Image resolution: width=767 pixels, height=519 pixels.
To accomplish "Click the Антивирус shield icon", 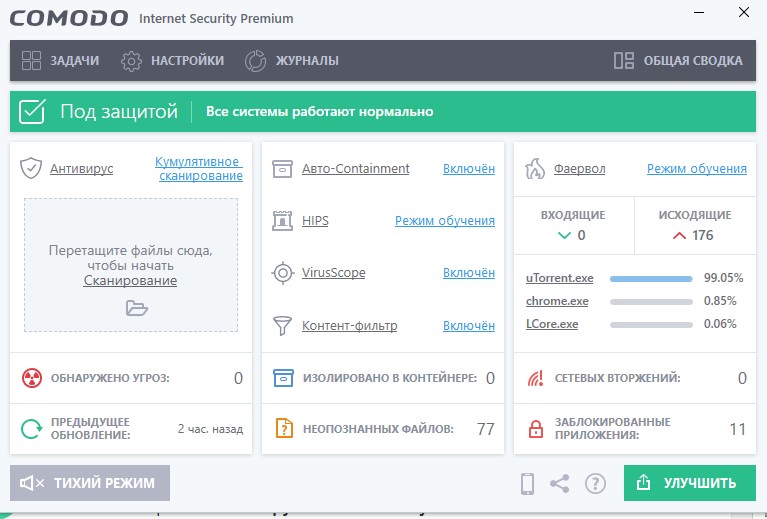I will 31,168.
